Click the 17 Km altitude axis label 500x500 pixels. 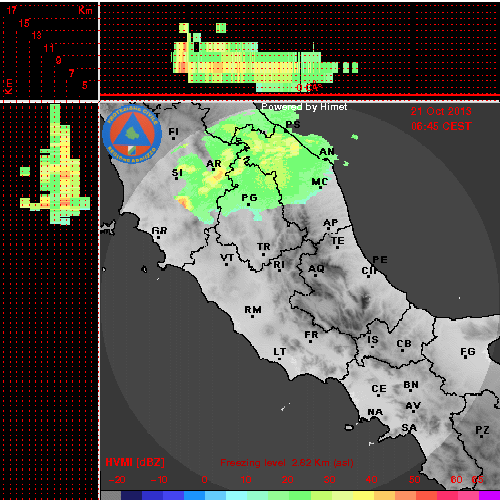(12, 10)
